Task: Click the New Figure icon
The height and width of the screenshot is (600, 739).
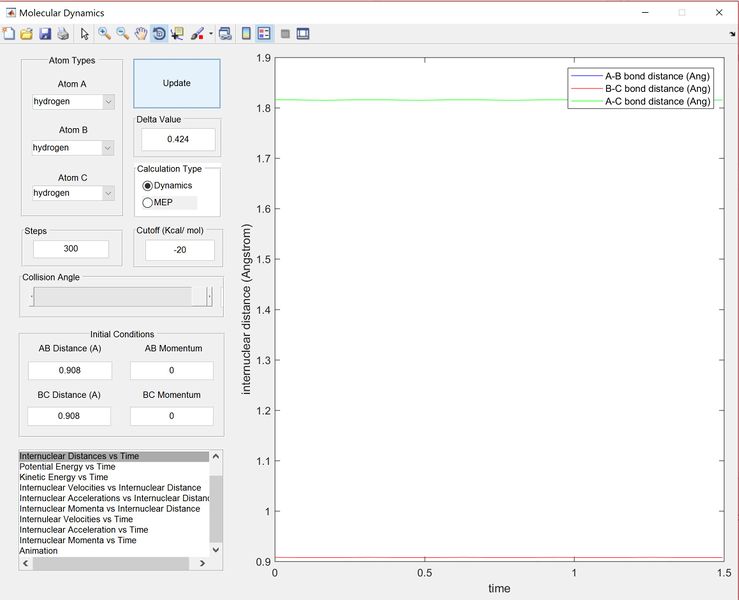Action: 9,34
